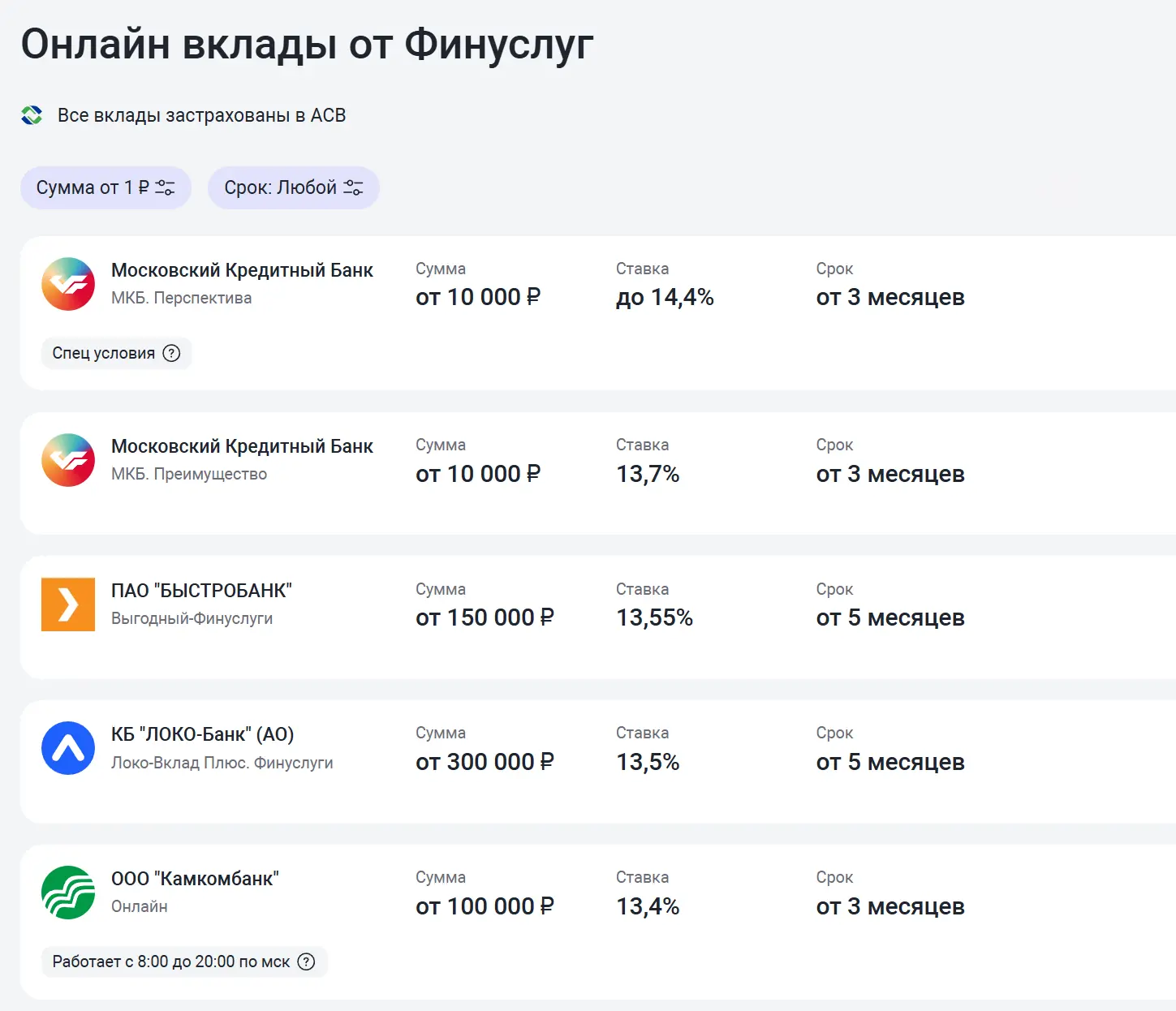Screen dimensions: 1176x1011
Task: Click 'Все вклады застрахованы в АСВ' text
Action: point(201,115)
